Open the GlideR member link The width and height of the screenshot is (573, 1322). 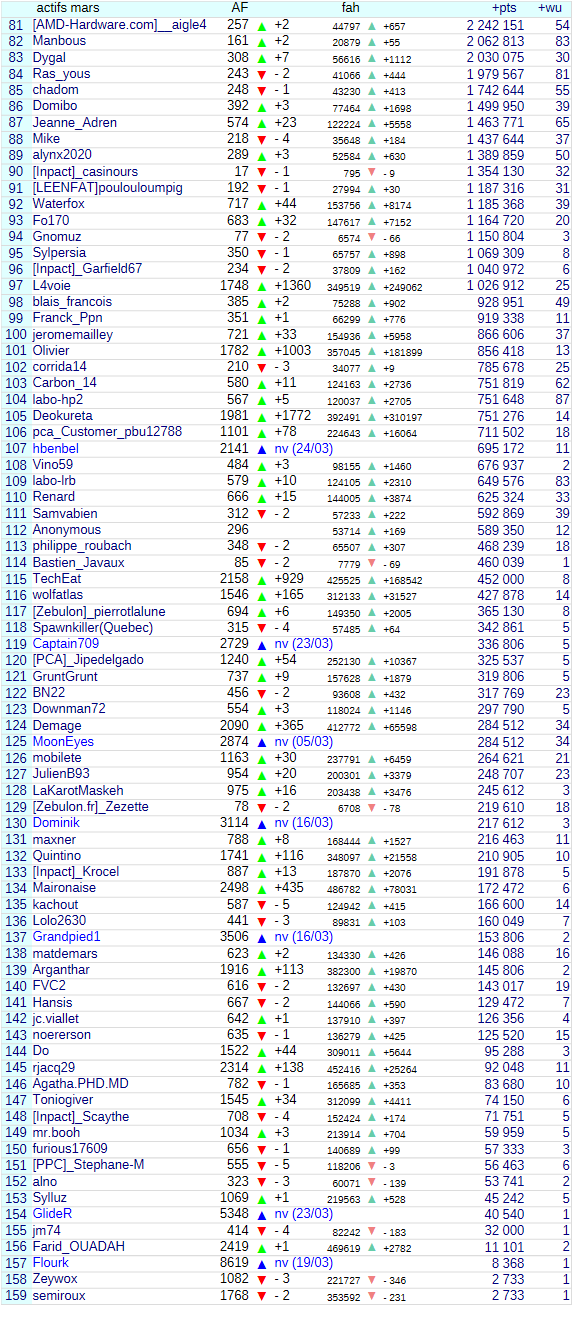click(53, 1214)
